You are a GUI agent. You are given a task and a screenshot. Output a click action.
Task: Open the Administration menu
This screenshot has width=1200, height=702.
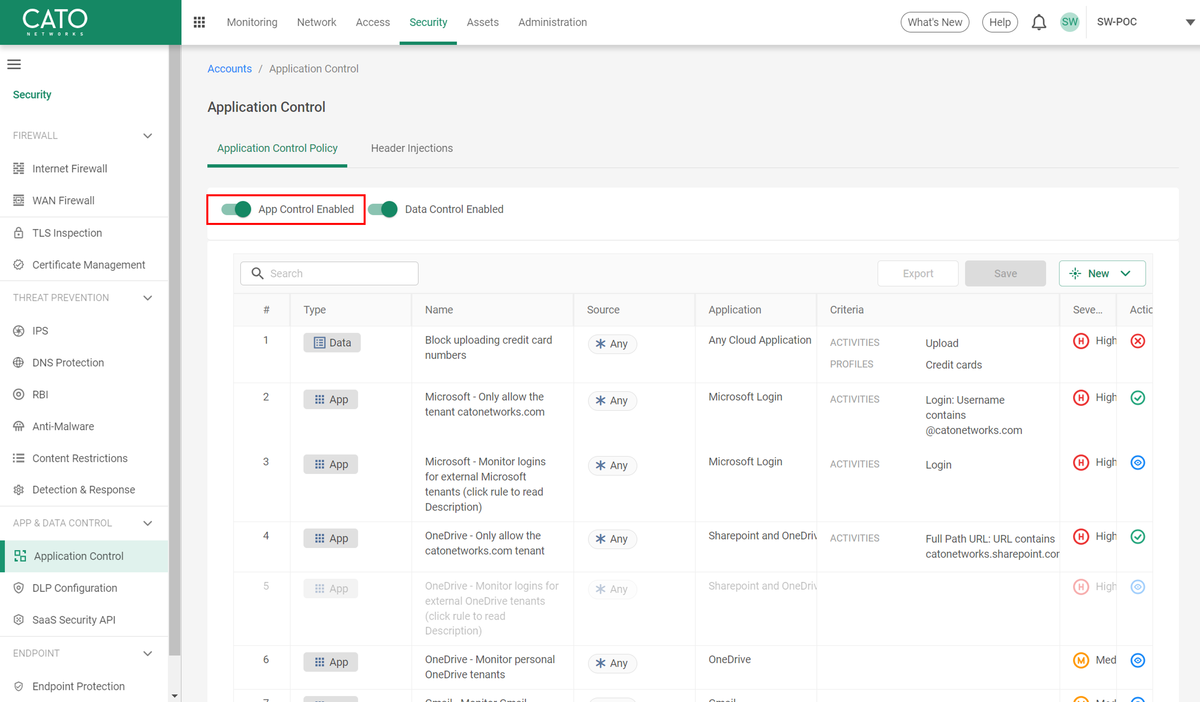pos(553,22)
